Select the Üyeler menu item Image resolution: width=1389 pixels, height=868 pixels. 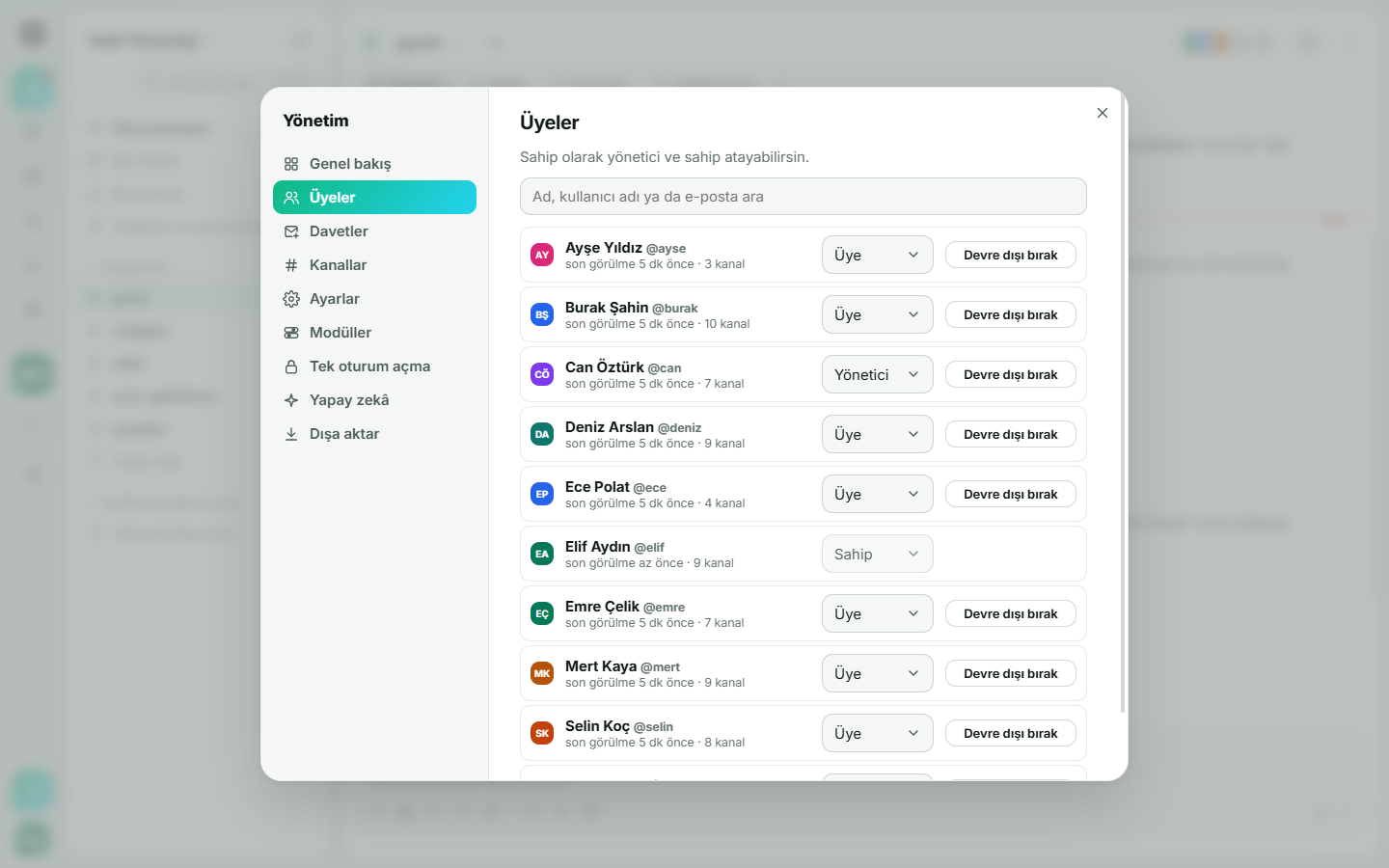click(374, 198)
